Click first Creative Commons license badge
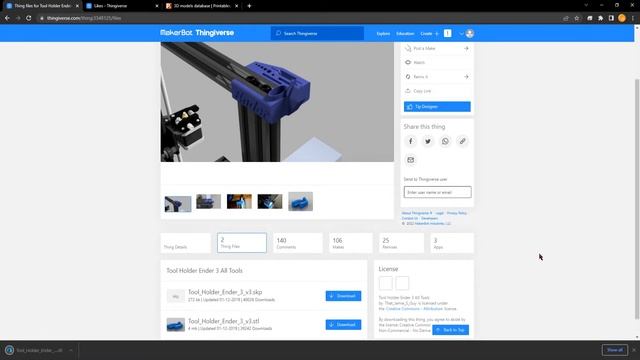The image size is (640, 360). coord(386,283)
